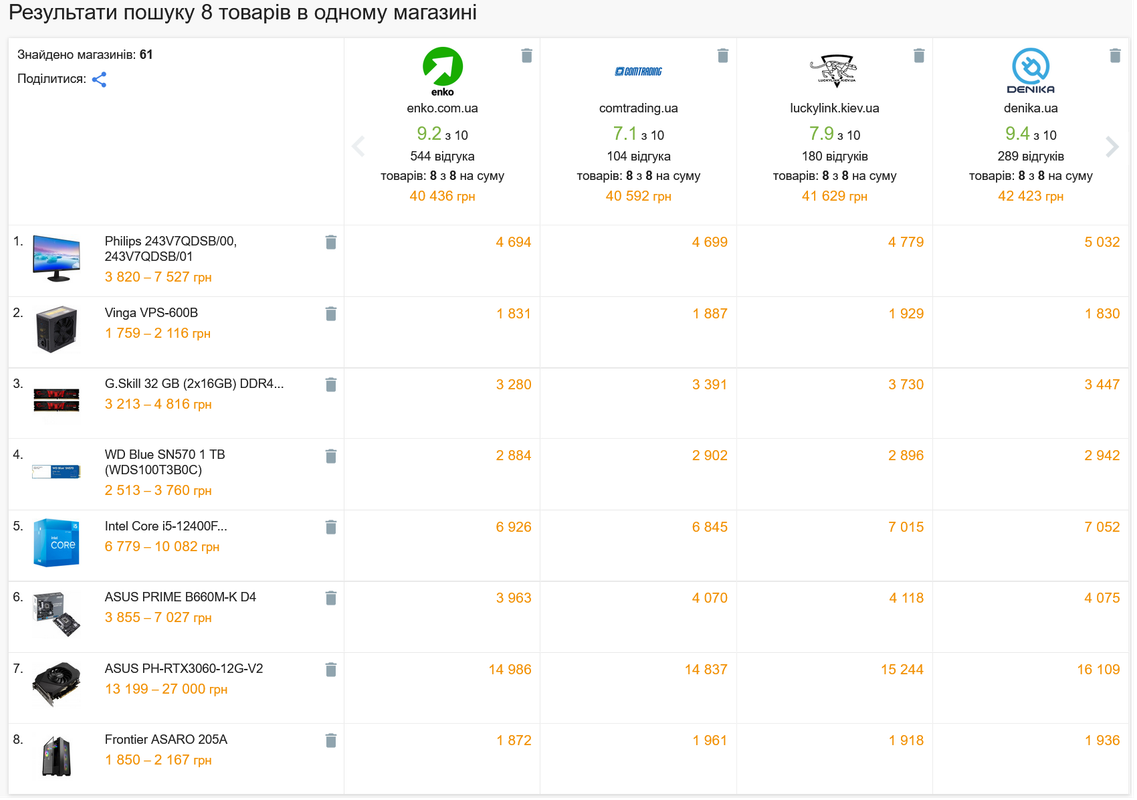This screenshot has height=800, width=1137.
Task: Open the Comtrading store logo
Action: [640, 72]
